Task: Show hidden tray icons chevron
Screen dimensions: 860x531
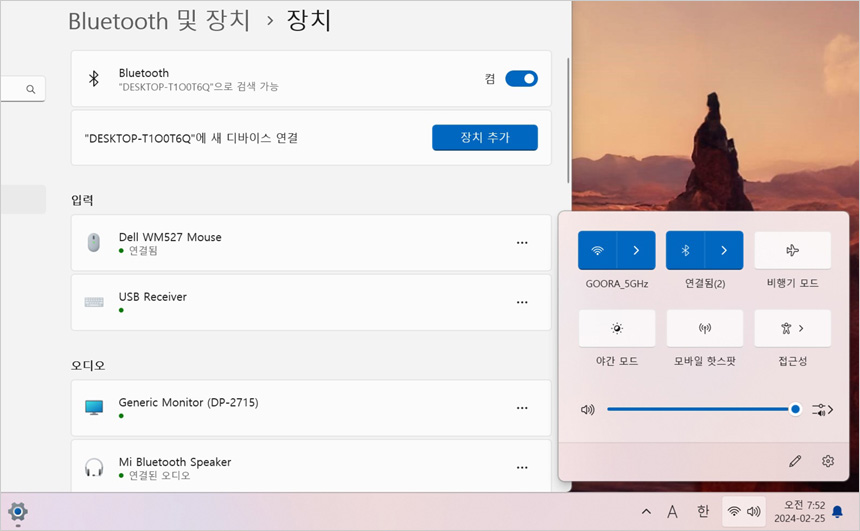Action: tap(646, 511)
